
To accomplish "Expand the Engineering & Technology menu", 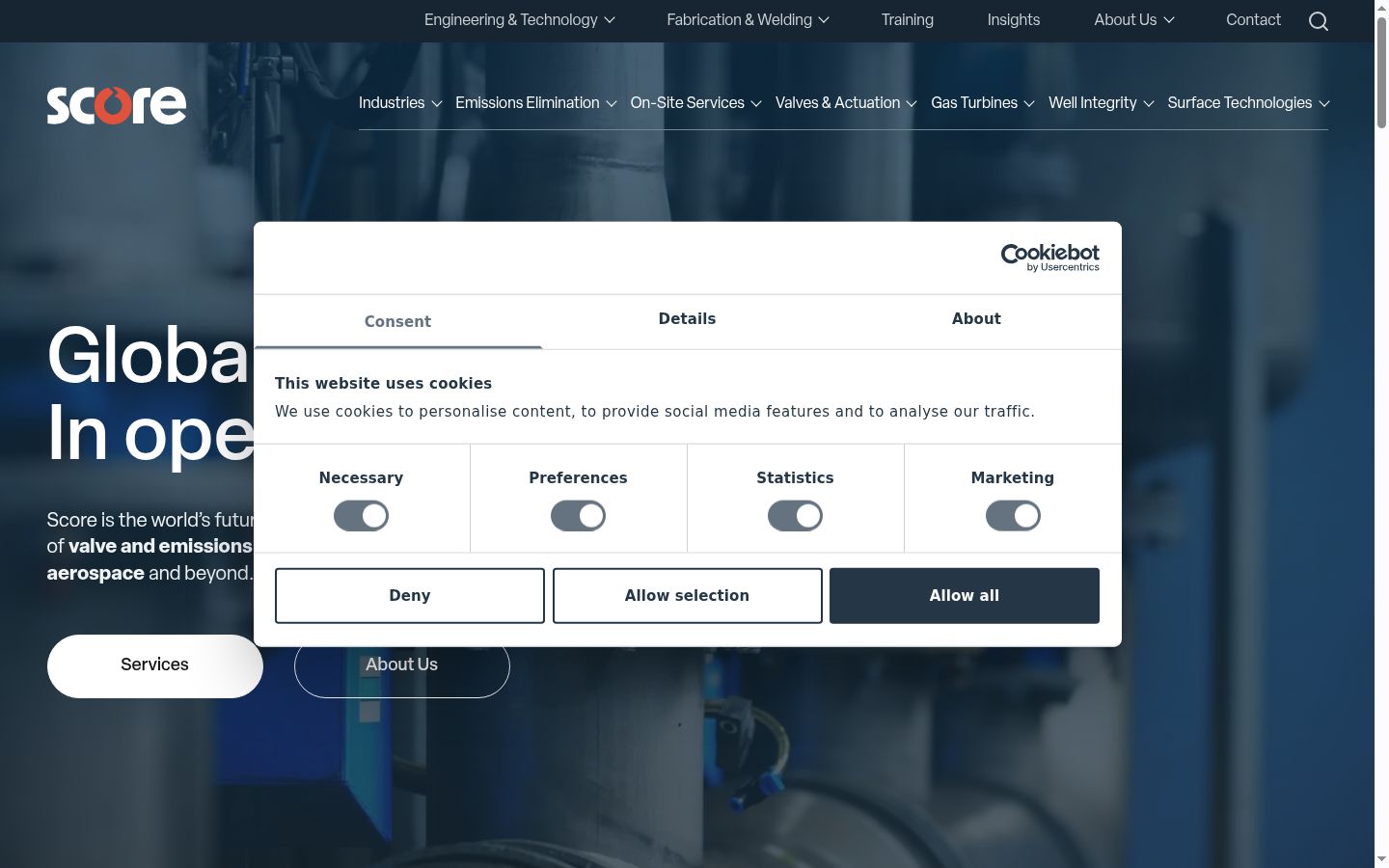I will 519,20.
